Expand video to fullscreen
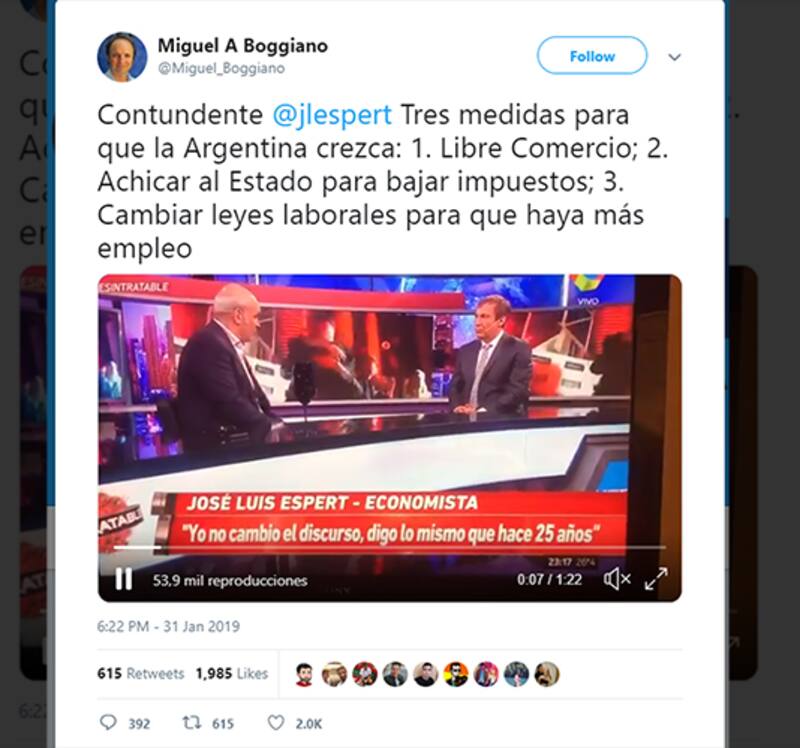 [656, 579]
